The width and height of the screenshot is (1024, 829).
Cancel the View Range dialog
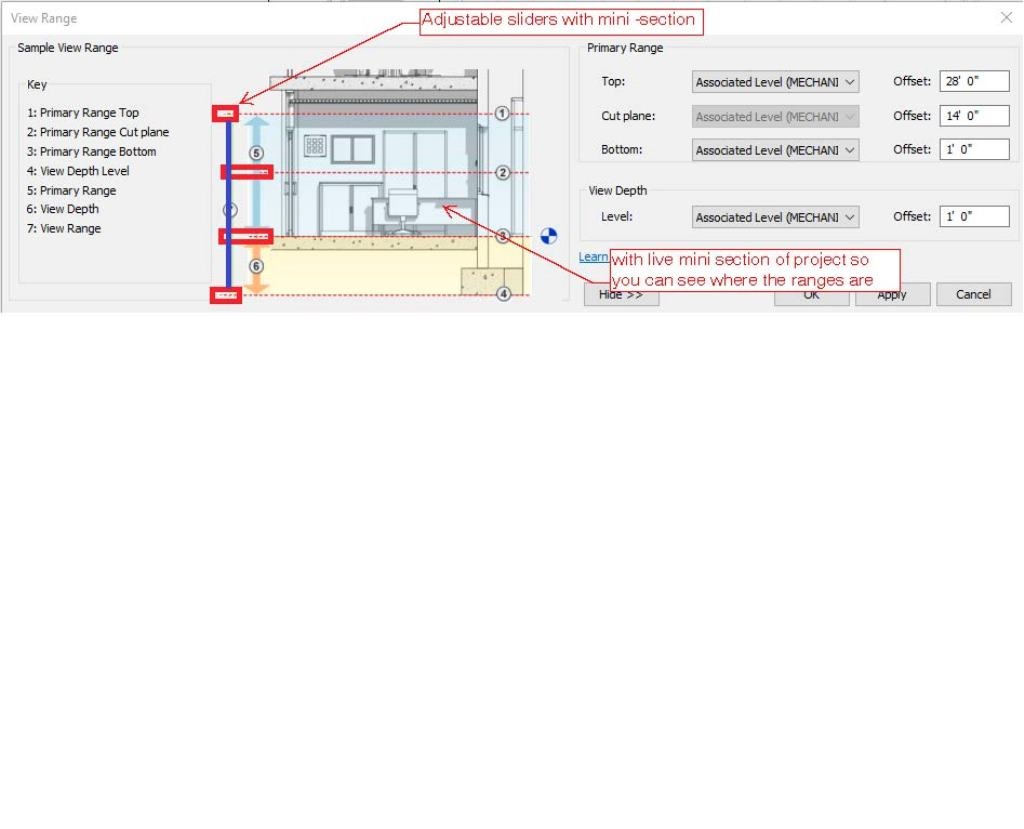(972, 294)
